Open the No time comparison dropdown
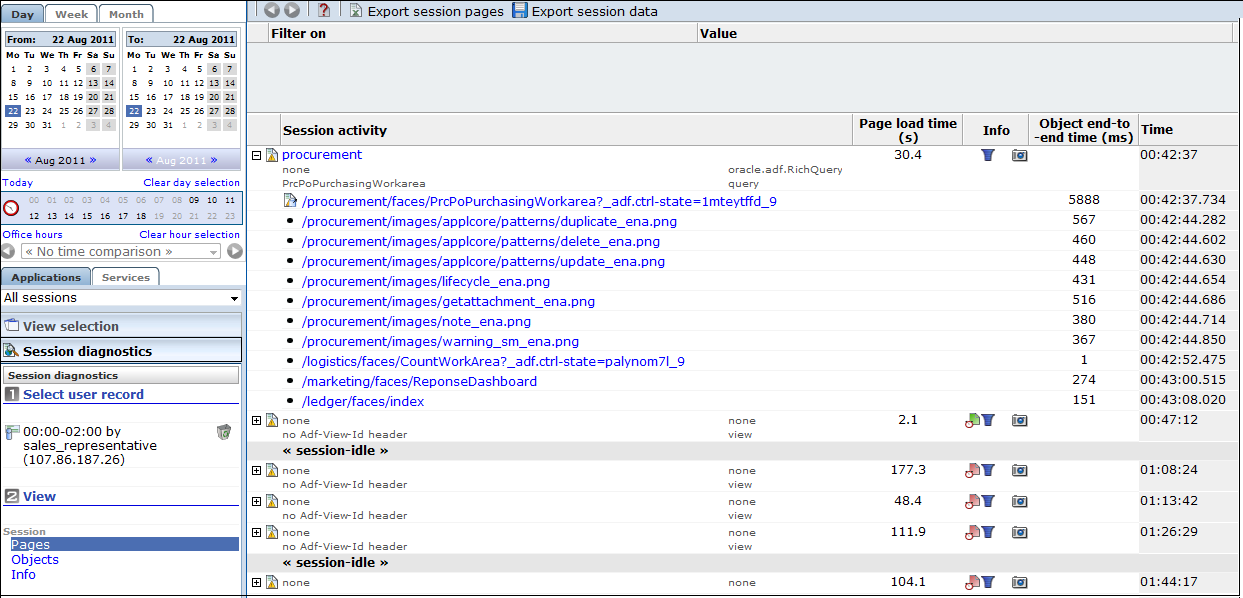The width and height of the screenshot is (1243, 598). pyautogui.click(x=121, y=251)
